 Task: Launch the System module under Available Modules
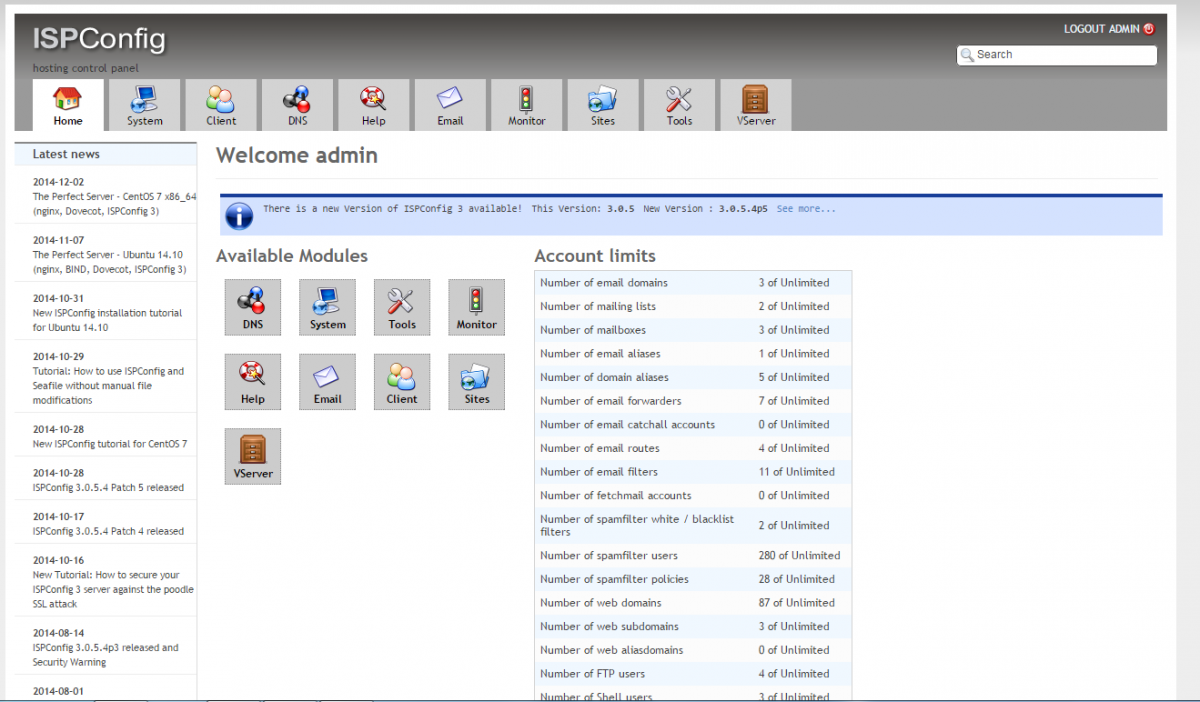click(328, 307)
